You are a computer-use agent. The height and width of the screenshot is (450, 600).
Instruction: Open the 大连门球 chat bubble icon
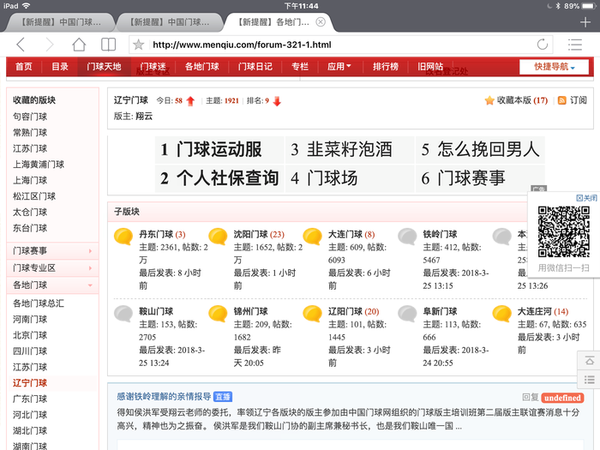coord(313,236)
